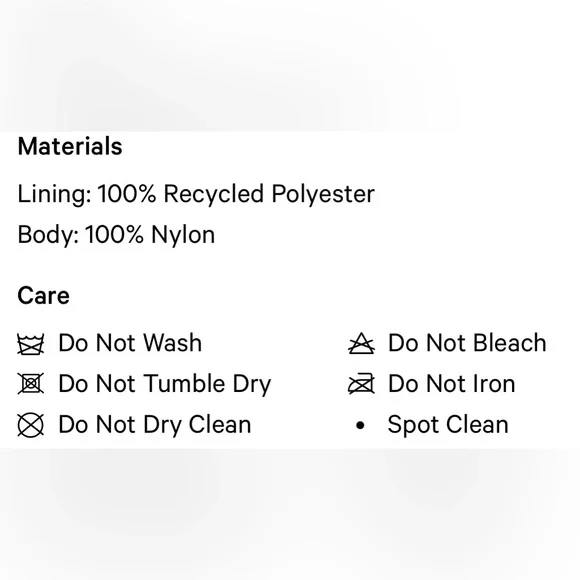Click the Do Not Wash crossed washtub icon

pos(31,344)
